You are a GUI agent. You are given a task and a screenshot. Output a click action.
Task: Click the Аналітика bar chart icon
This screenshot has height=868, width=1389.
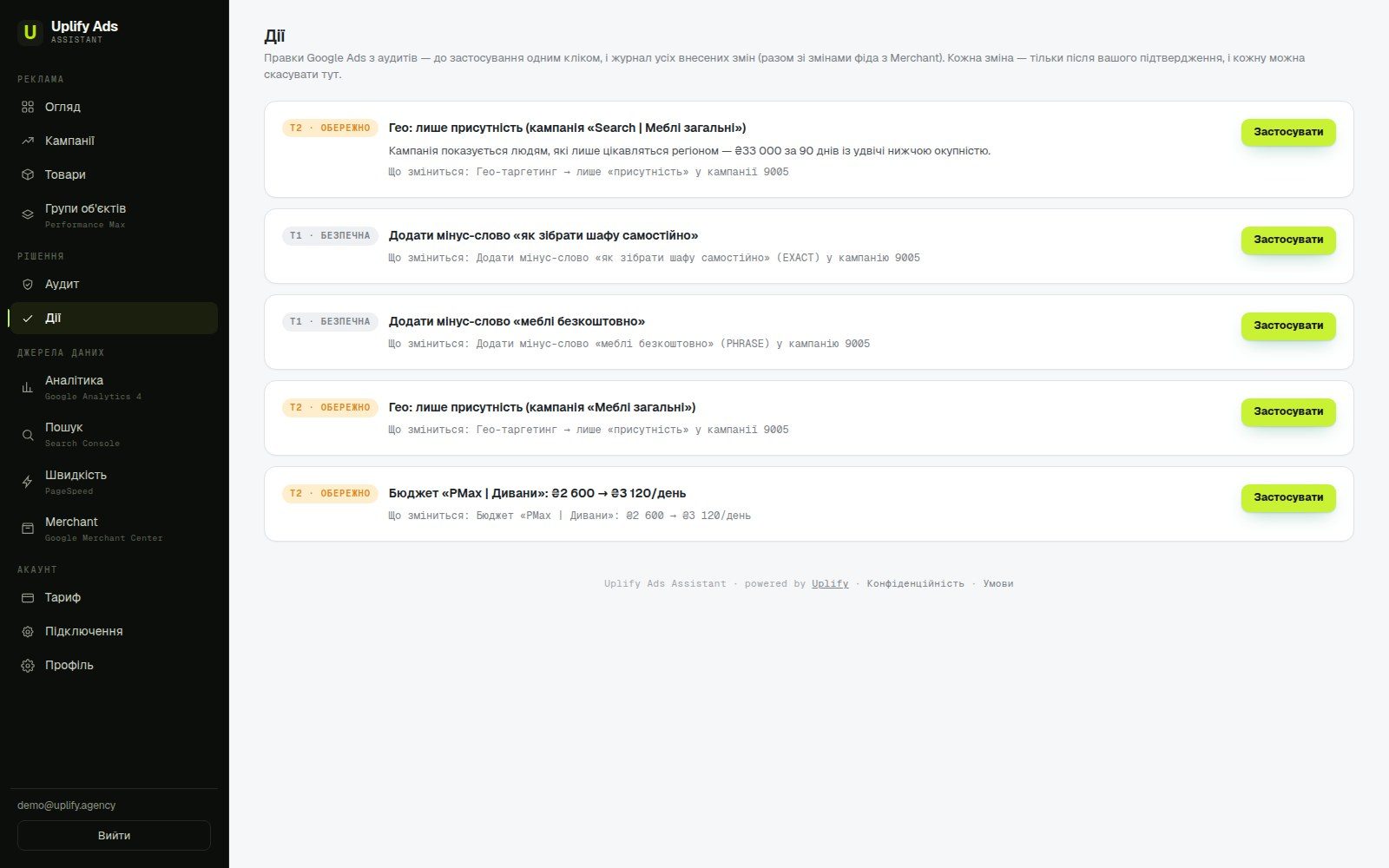(28, 387)
